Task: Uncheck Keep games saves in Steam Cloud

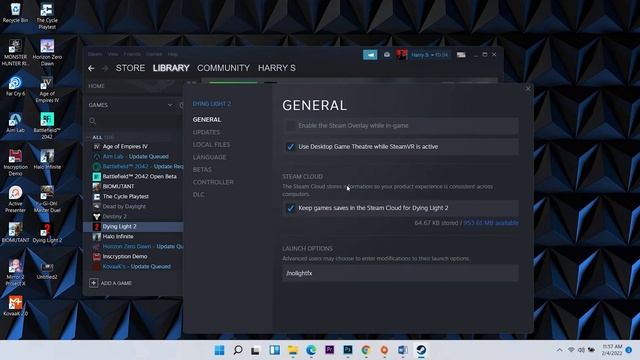Action: click(x=291, y=208)
